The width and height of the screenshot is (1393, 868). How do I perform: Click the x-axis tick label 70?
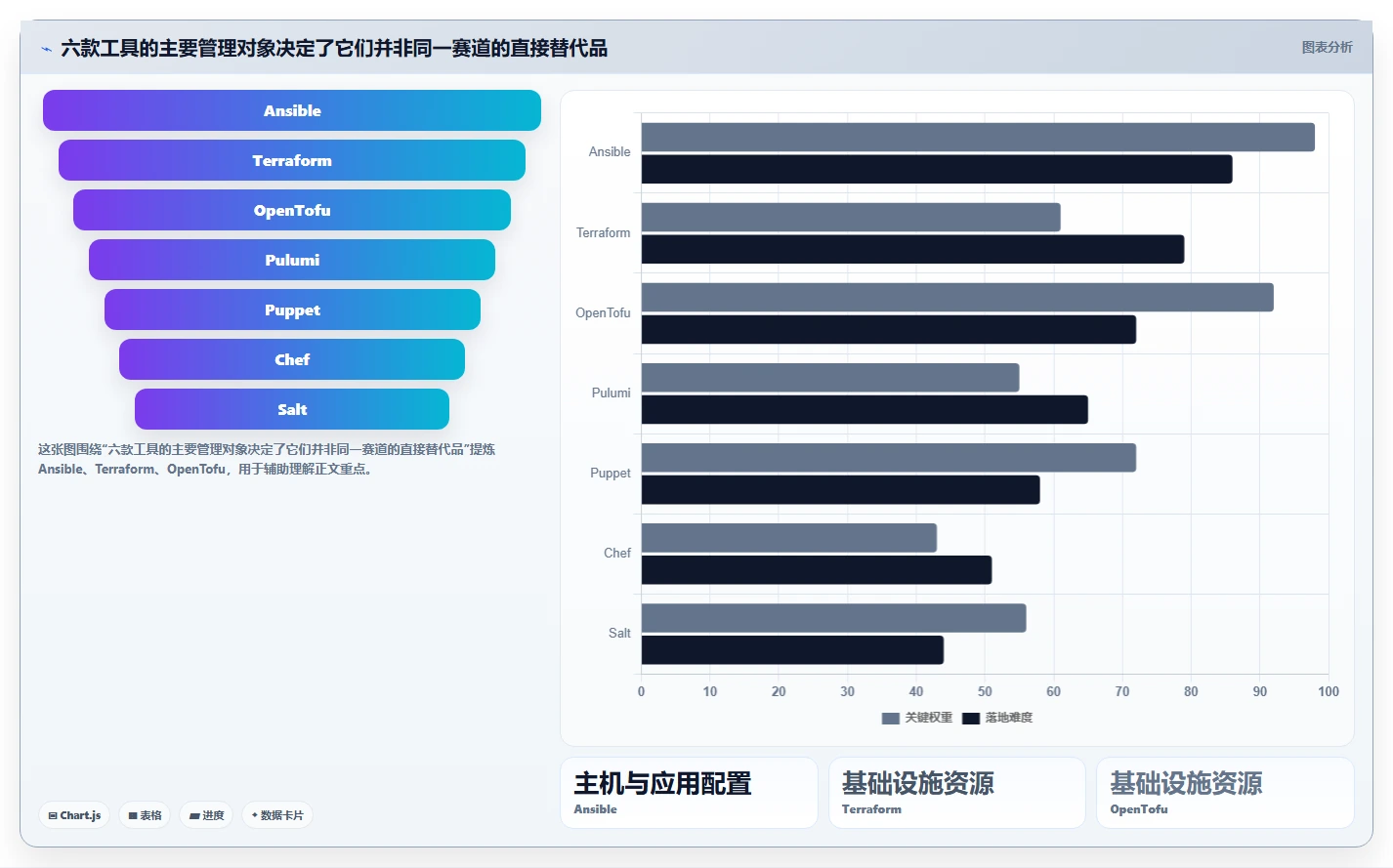[1122, 691]
